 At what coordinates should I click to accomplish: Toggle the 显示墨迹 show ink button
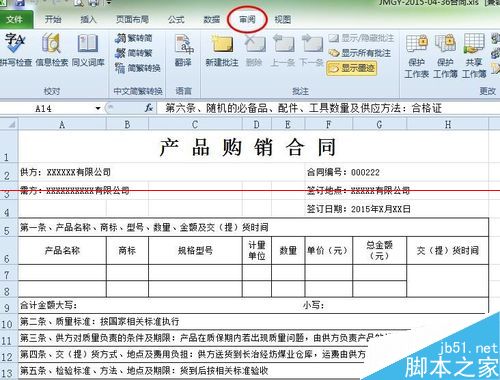(352, 68)
